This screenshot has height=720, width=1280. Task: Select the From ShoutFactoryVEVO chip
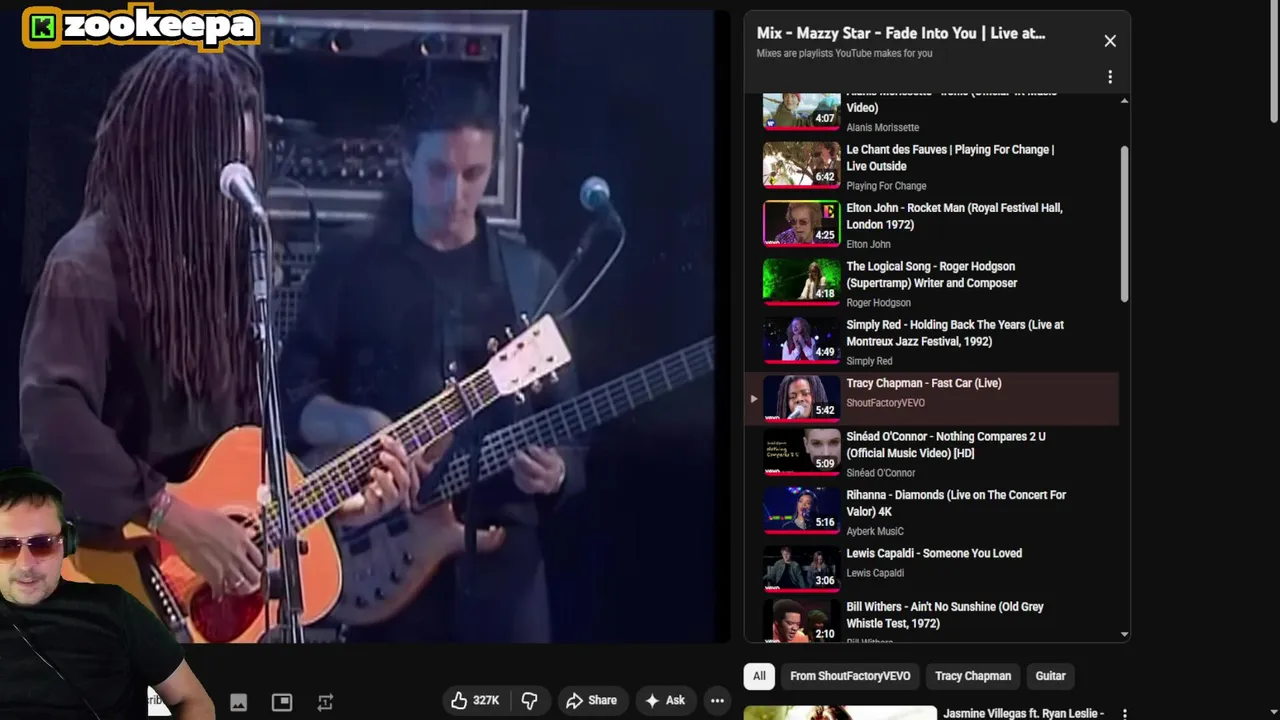click(850, 676)
